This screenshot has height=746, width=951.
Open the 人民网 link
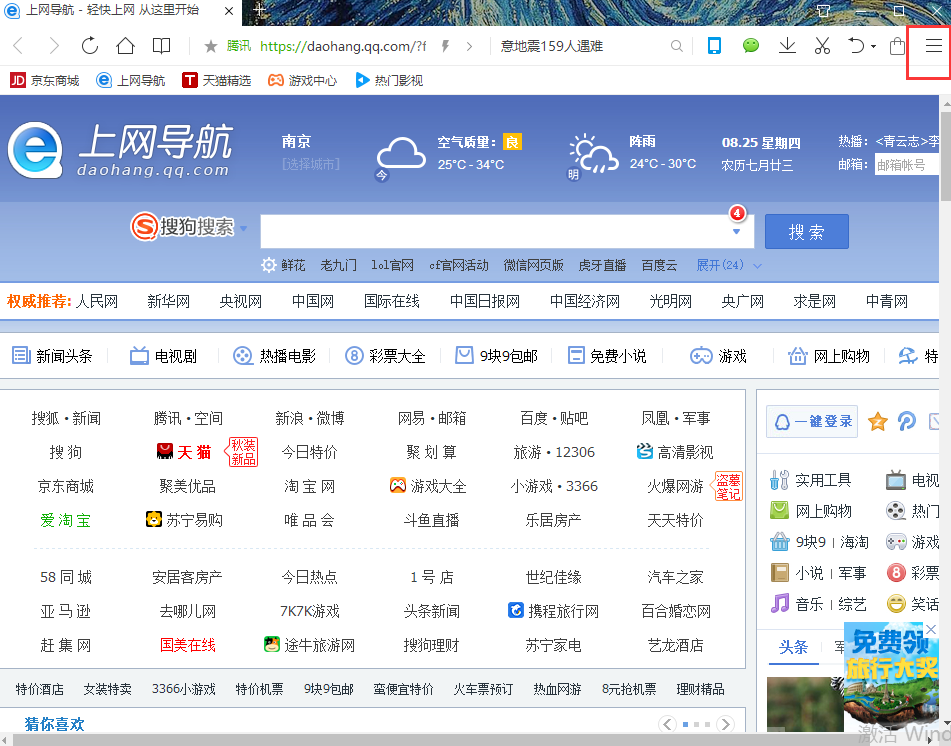point(96,300)
